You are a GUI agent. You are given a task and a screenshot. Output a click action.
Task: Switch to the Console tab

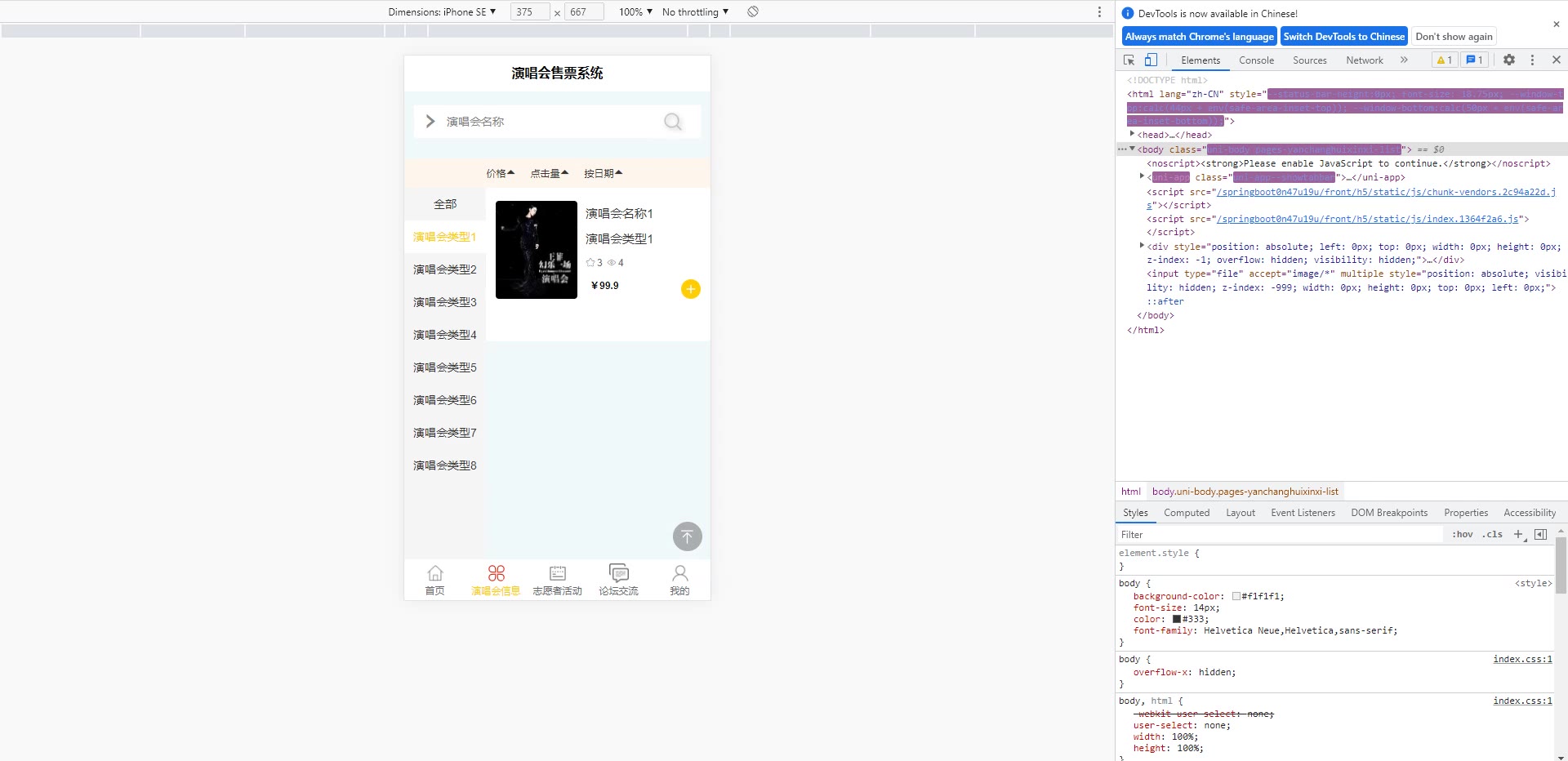[x=1256, y=60]
